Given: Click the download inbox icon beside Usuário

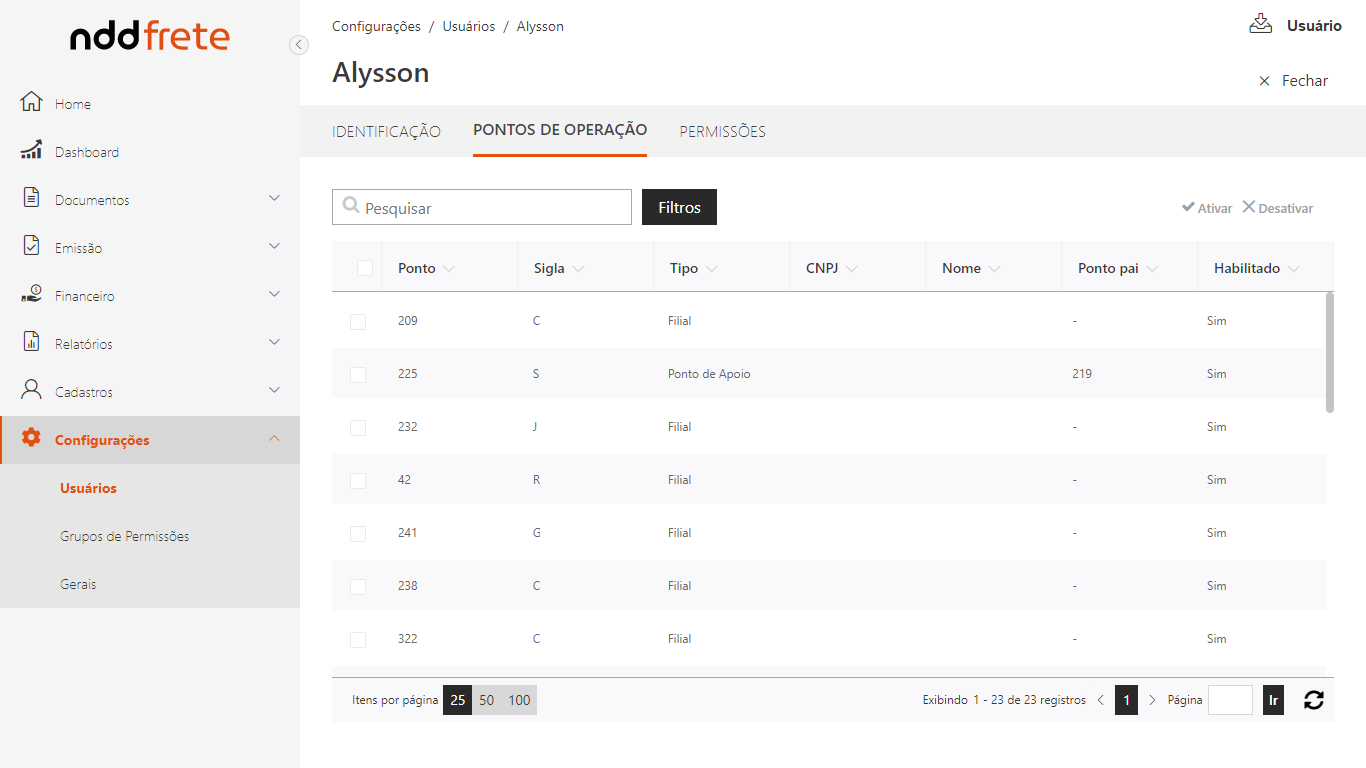Looking at the screenshot, I should point(1260,25).
